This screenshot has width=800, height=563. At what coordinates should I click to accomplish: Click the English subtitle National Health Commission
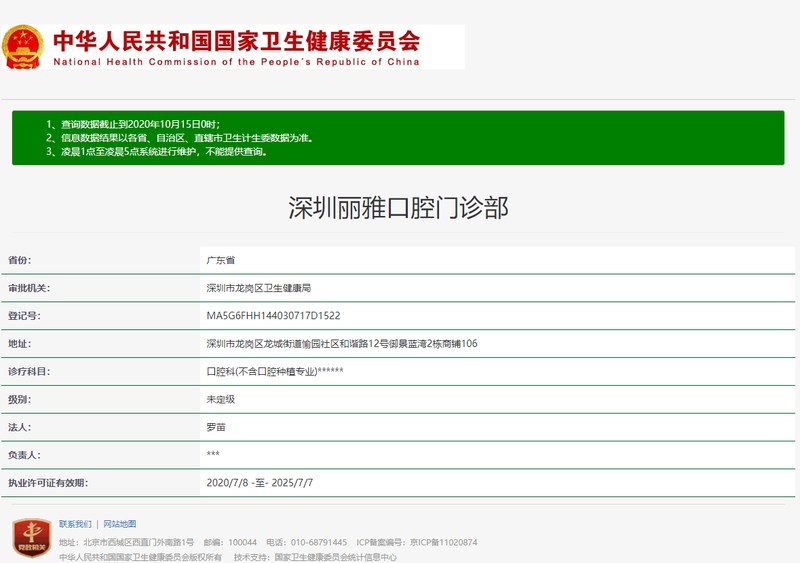click(236, 62)
